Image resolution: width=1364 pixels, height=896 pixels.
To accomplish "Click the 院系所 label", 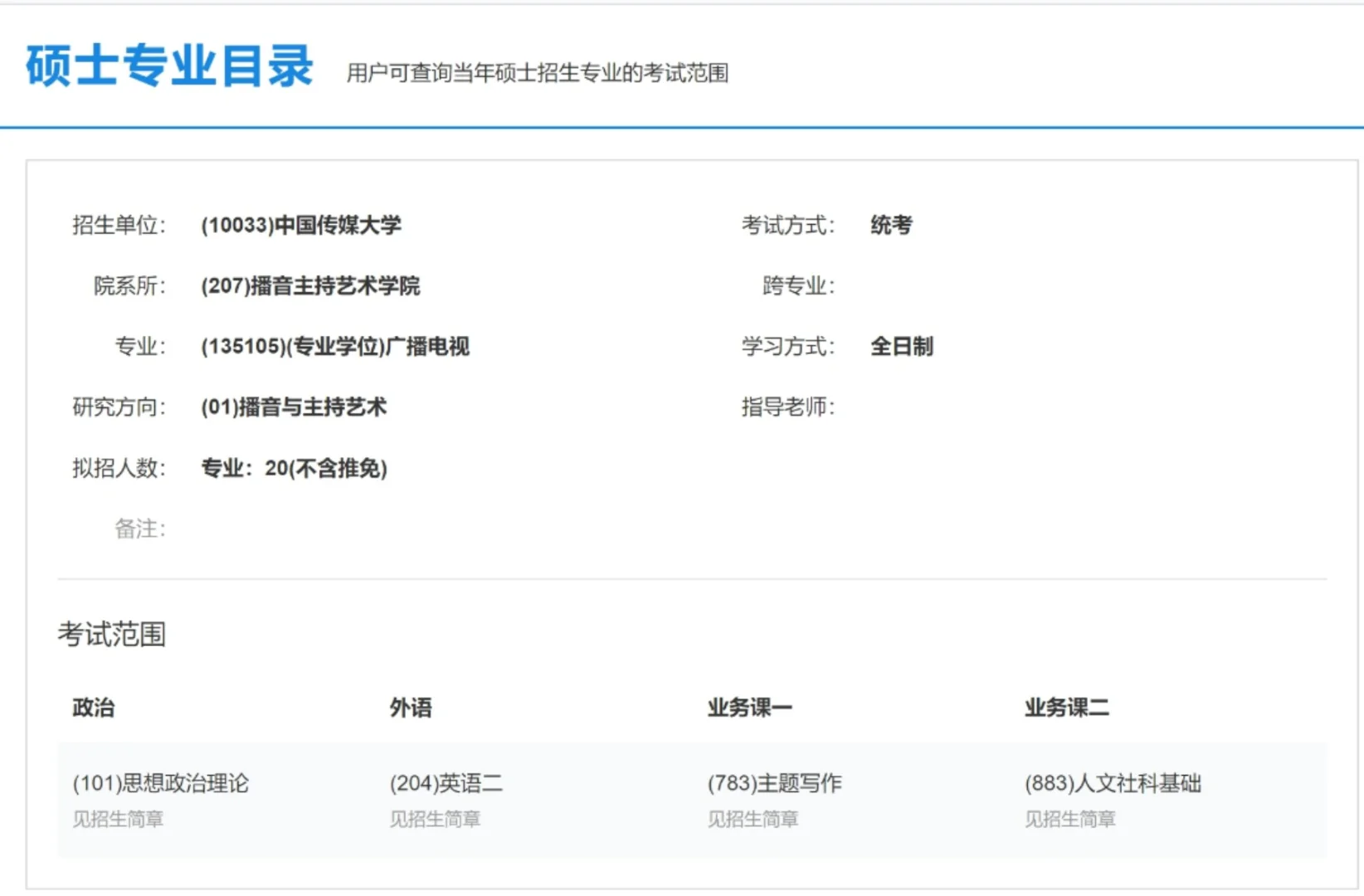I will pos(129,285).
